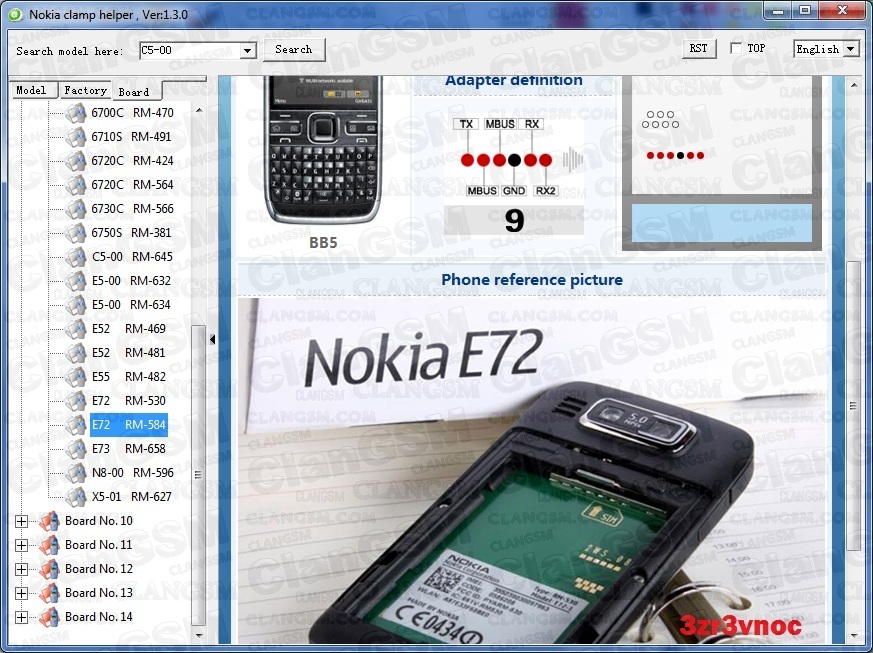This screenshot has width=873, height=653.
Task: Expand the Board No. 11 node
Action: pyautogui.click(x=21, y=545)
